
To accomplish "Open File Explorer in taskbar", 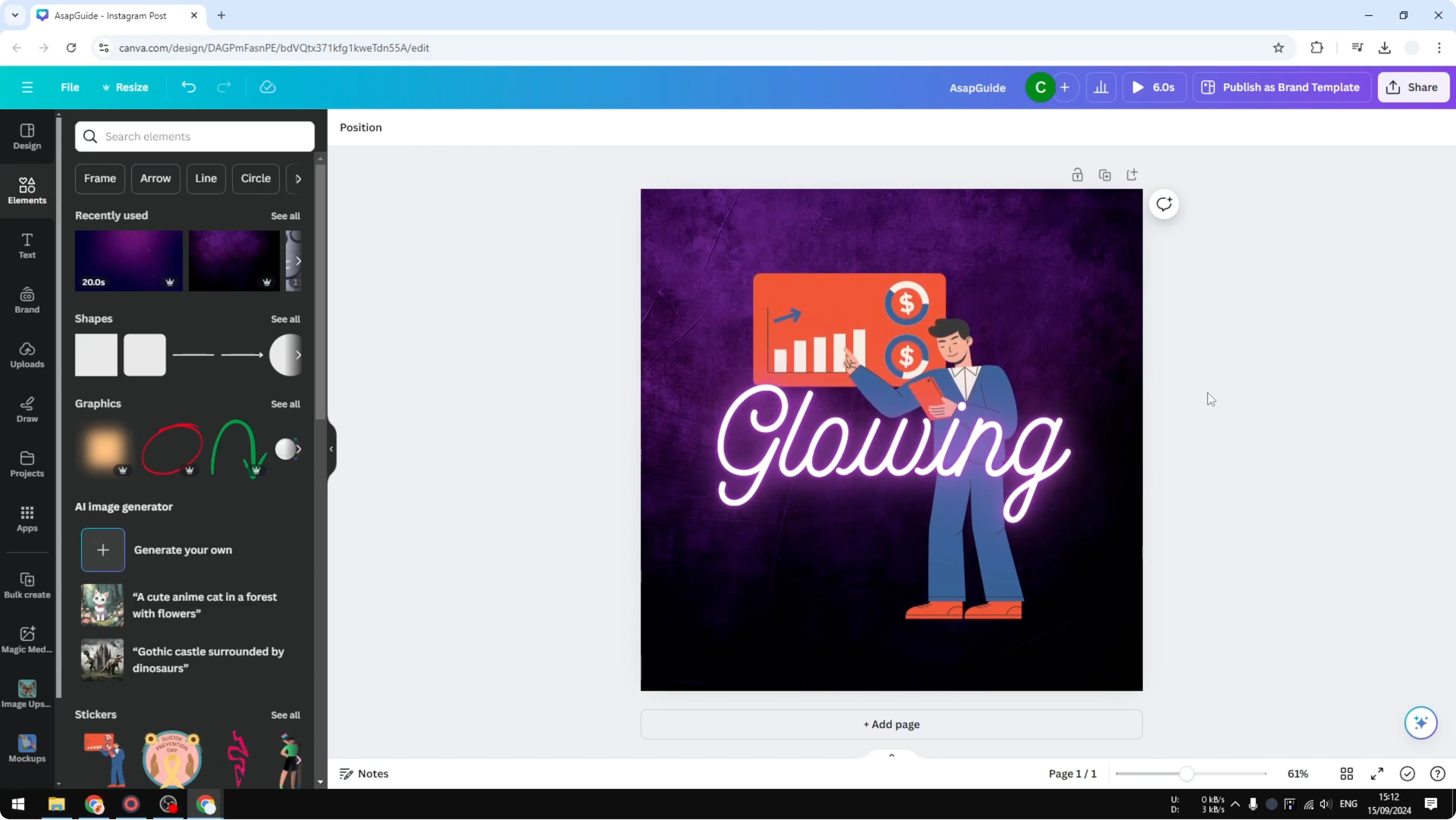I will [x=57, y=804].
